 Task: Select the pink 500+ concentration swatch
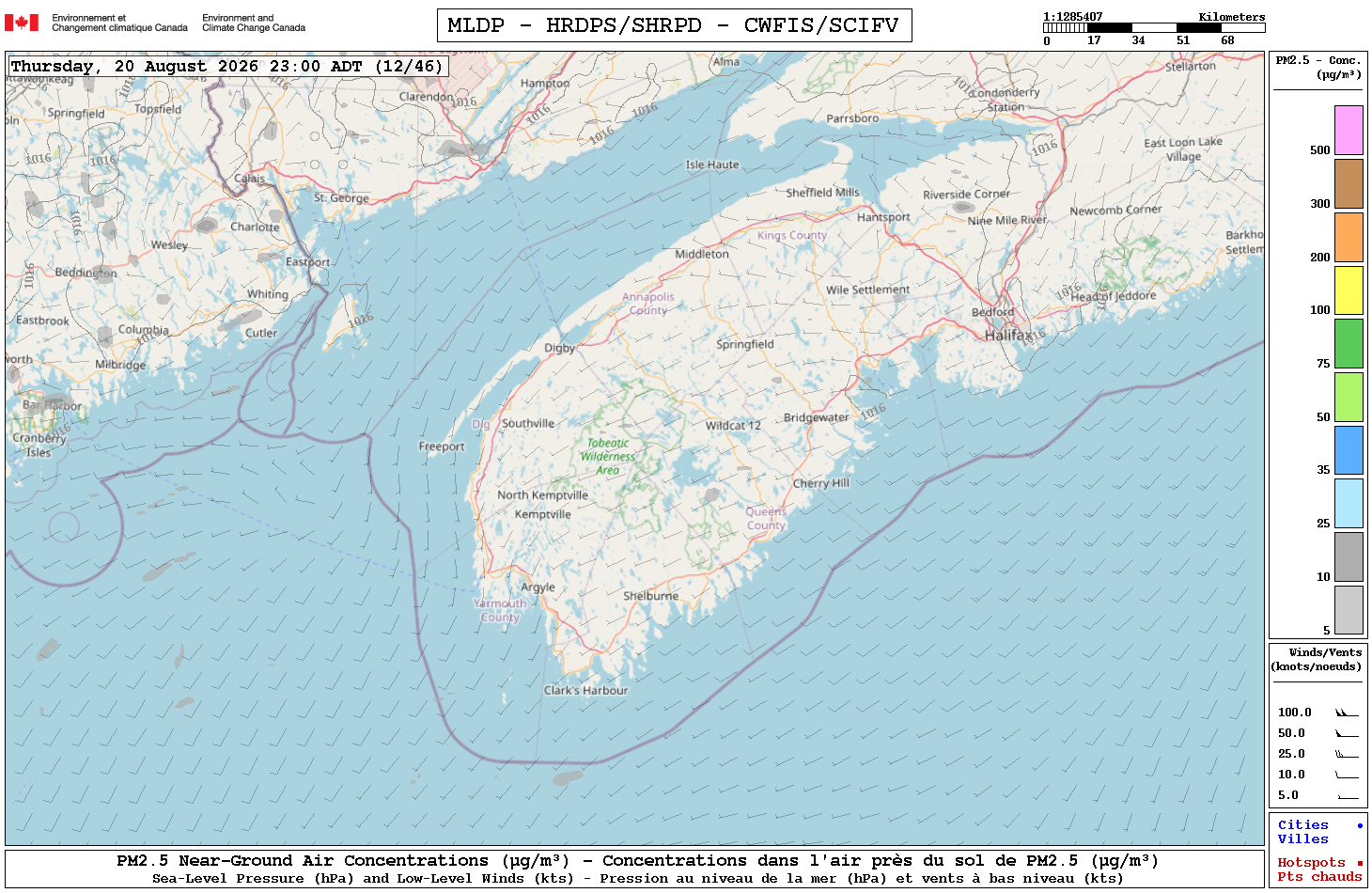(1349, 130)
